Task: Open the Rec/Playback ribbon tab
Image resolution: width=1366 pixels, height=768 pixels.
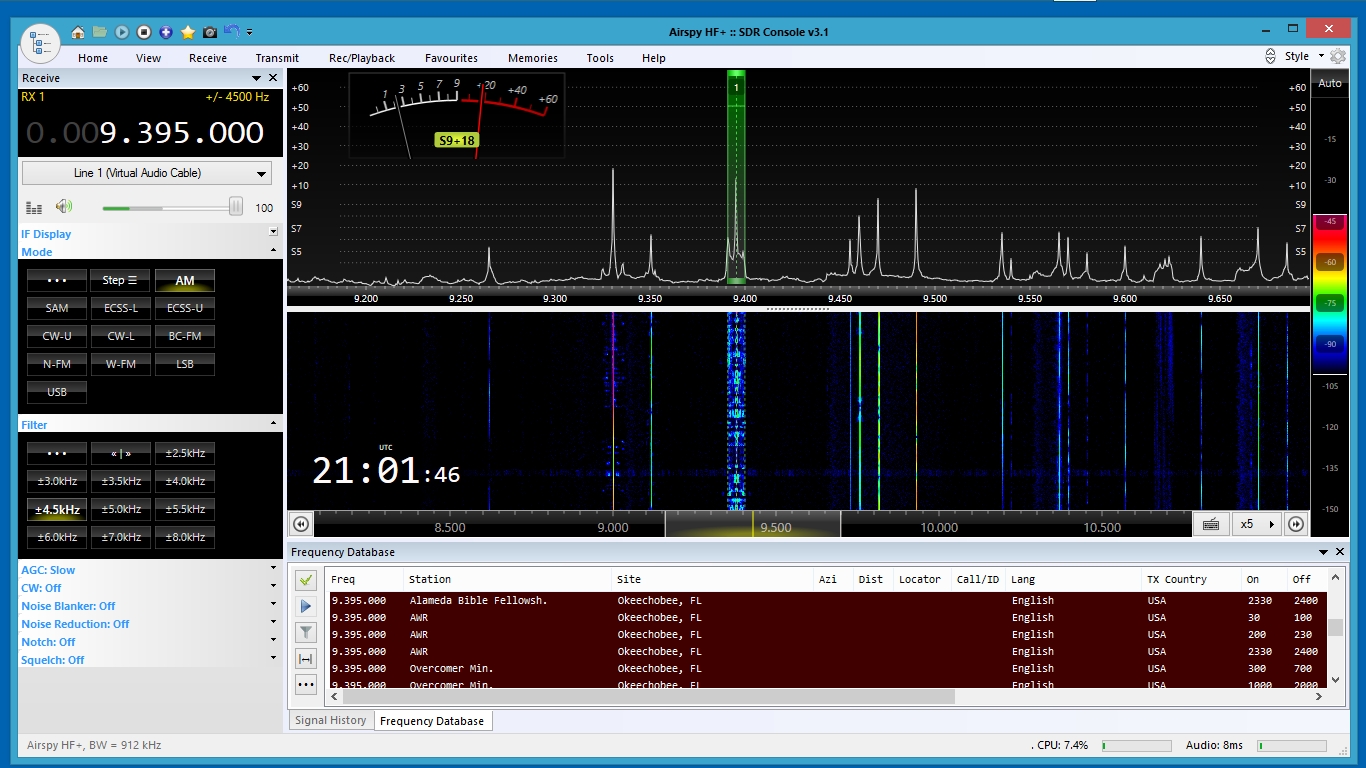Action: tap(362, 58)
